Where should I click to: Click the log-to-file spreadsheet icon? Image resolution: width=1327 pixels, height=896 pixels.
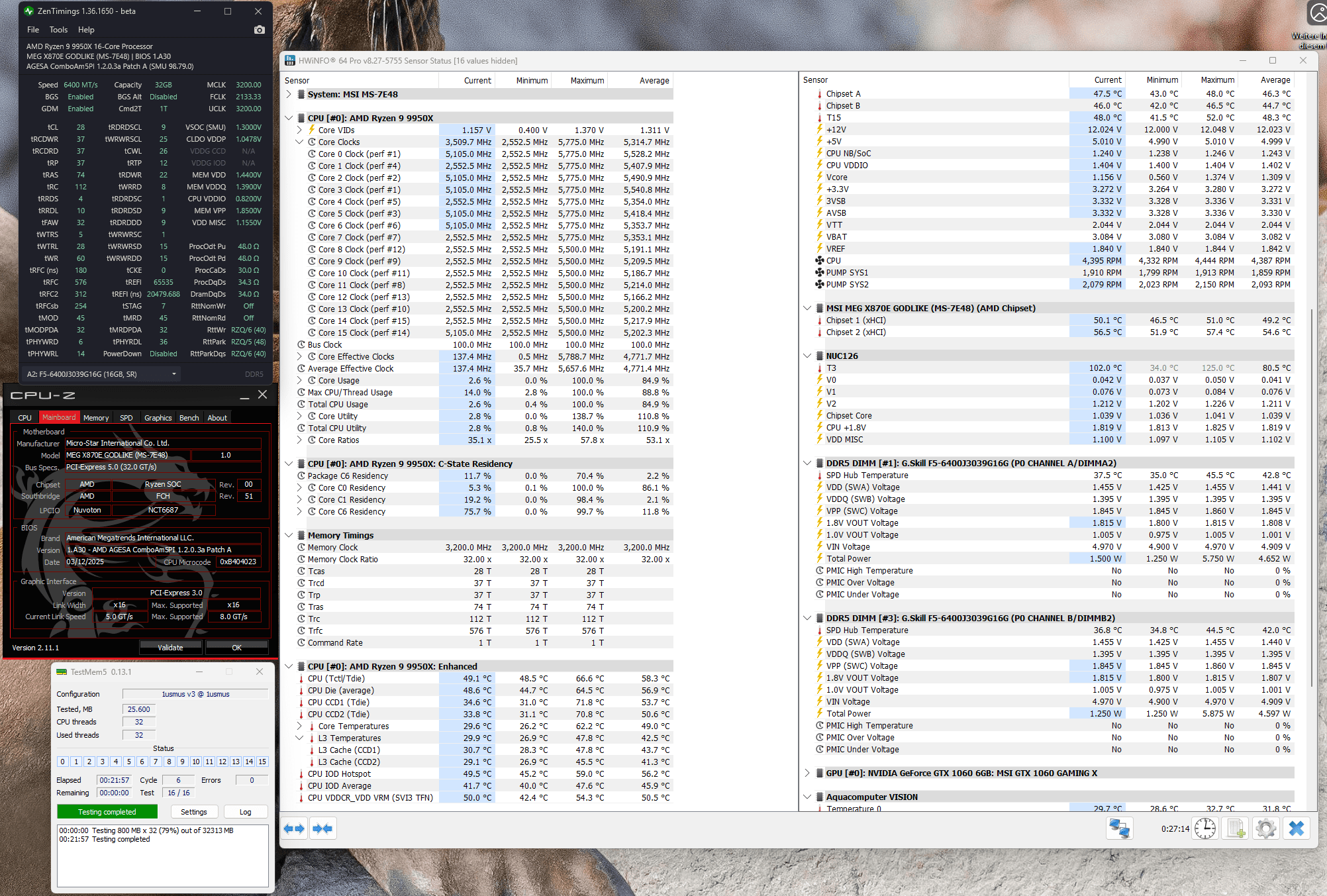(1236, 828)
